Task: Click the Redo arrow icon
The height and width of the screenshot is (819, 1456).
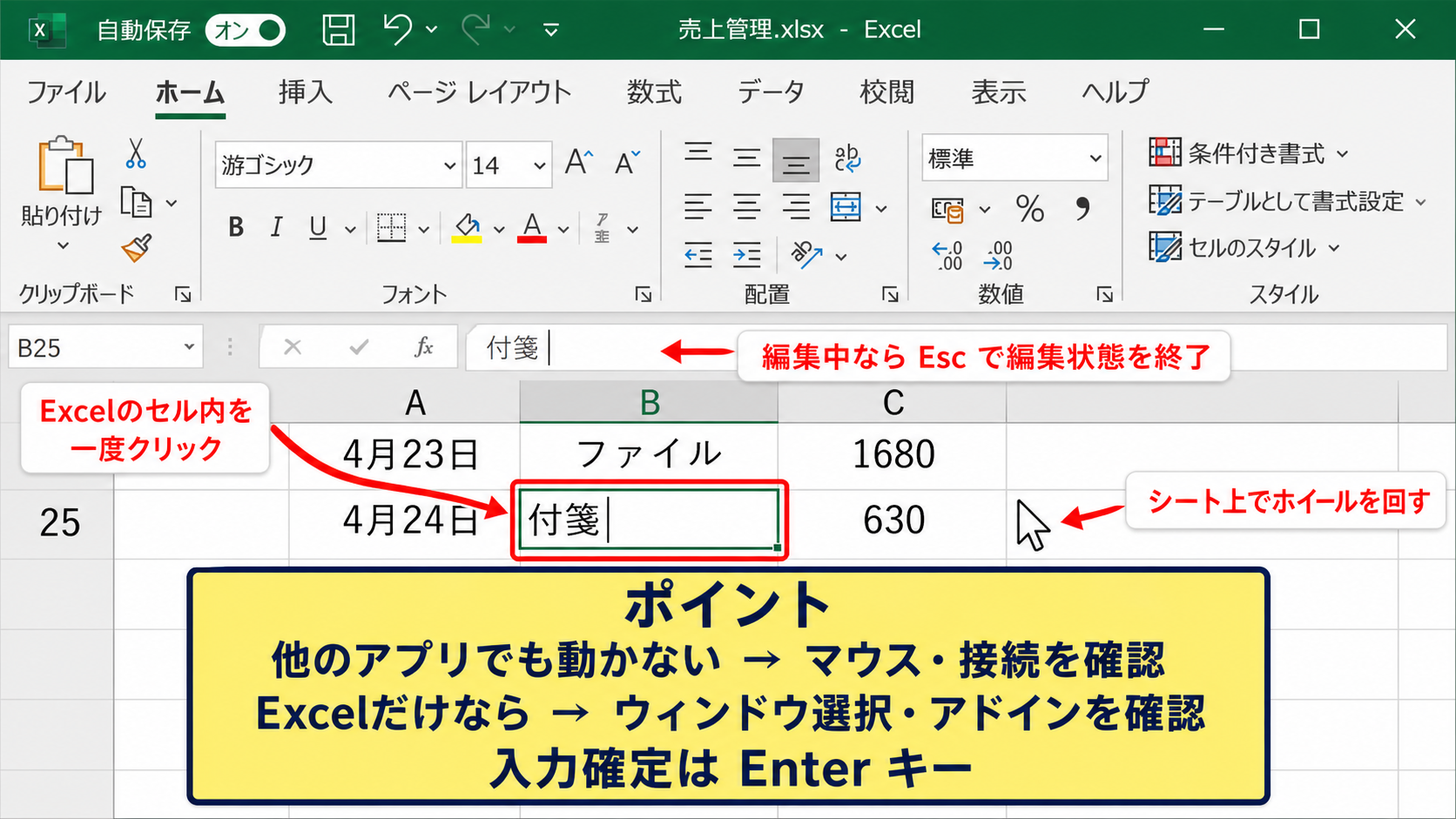Action: point(475,29)
